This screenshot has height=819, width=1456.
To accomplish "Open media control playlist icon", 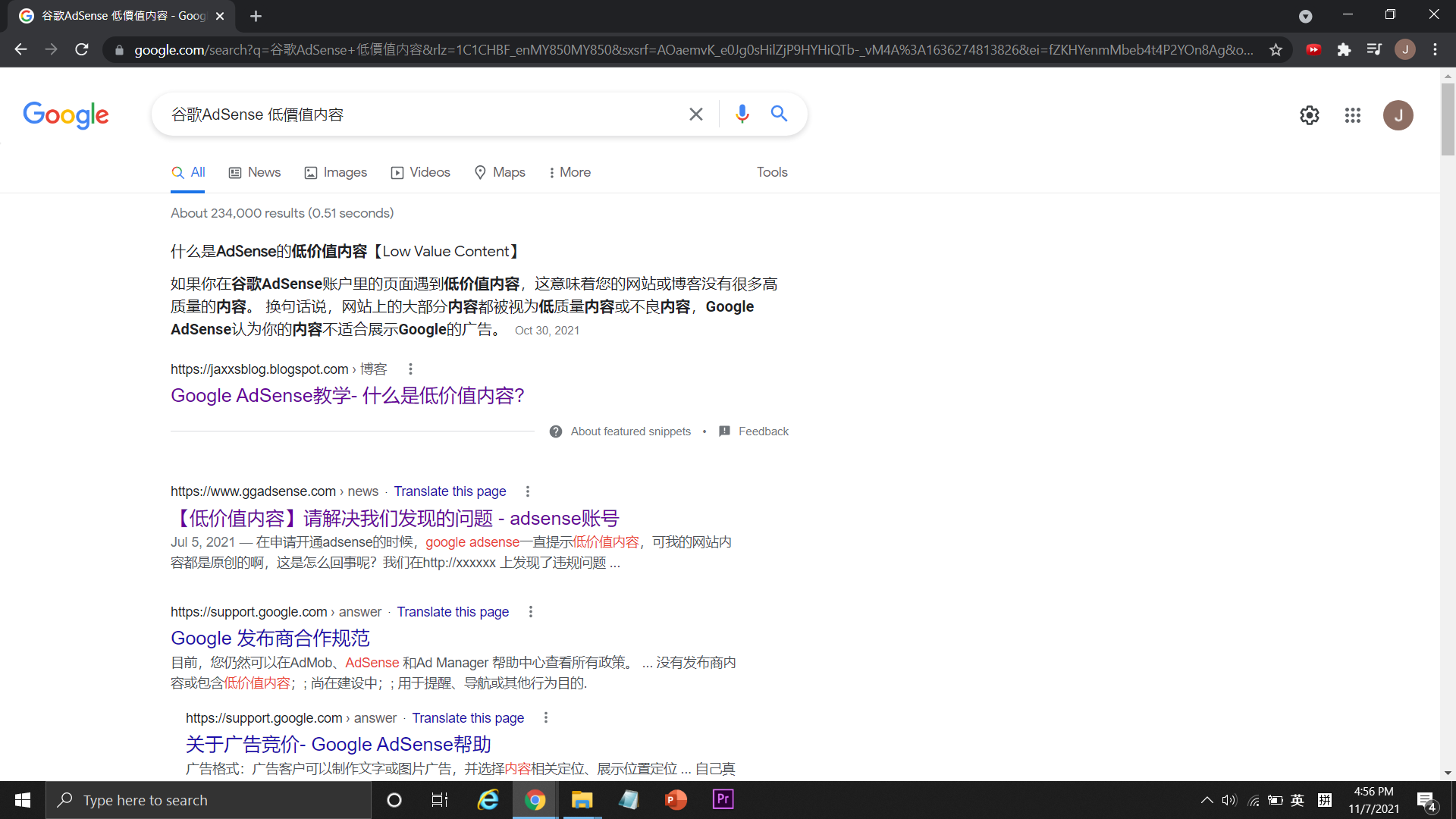I will 1374,49.
